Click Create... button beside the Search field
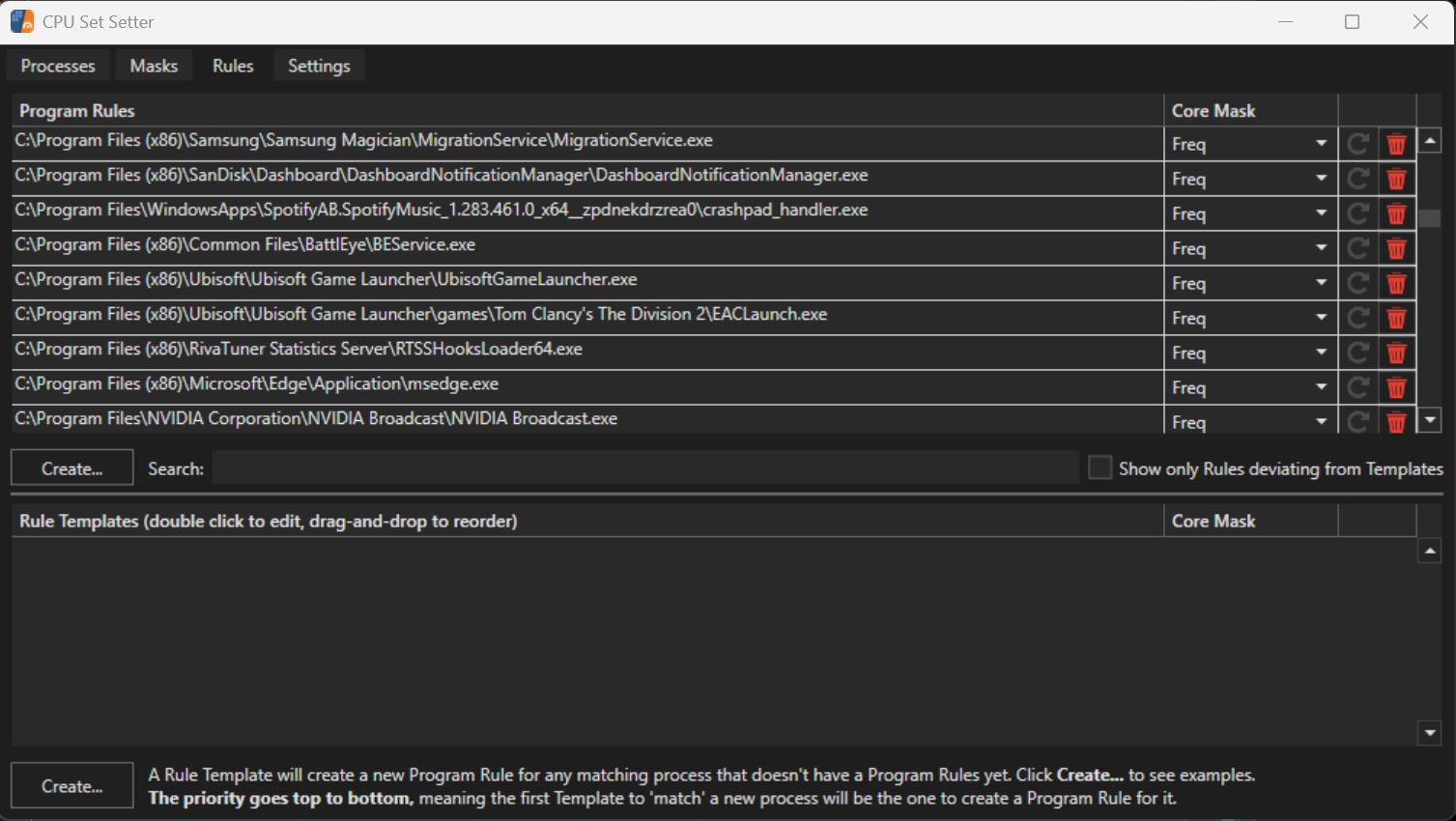Screen dimensions: 1456x821 (x=72, y=468)
